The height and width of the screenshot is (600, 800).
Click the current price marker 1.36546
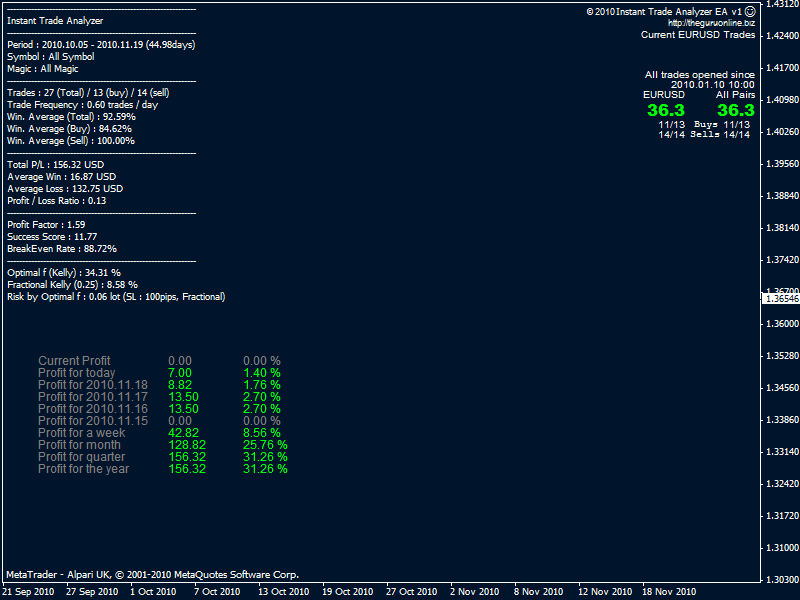tap(780, 299)
